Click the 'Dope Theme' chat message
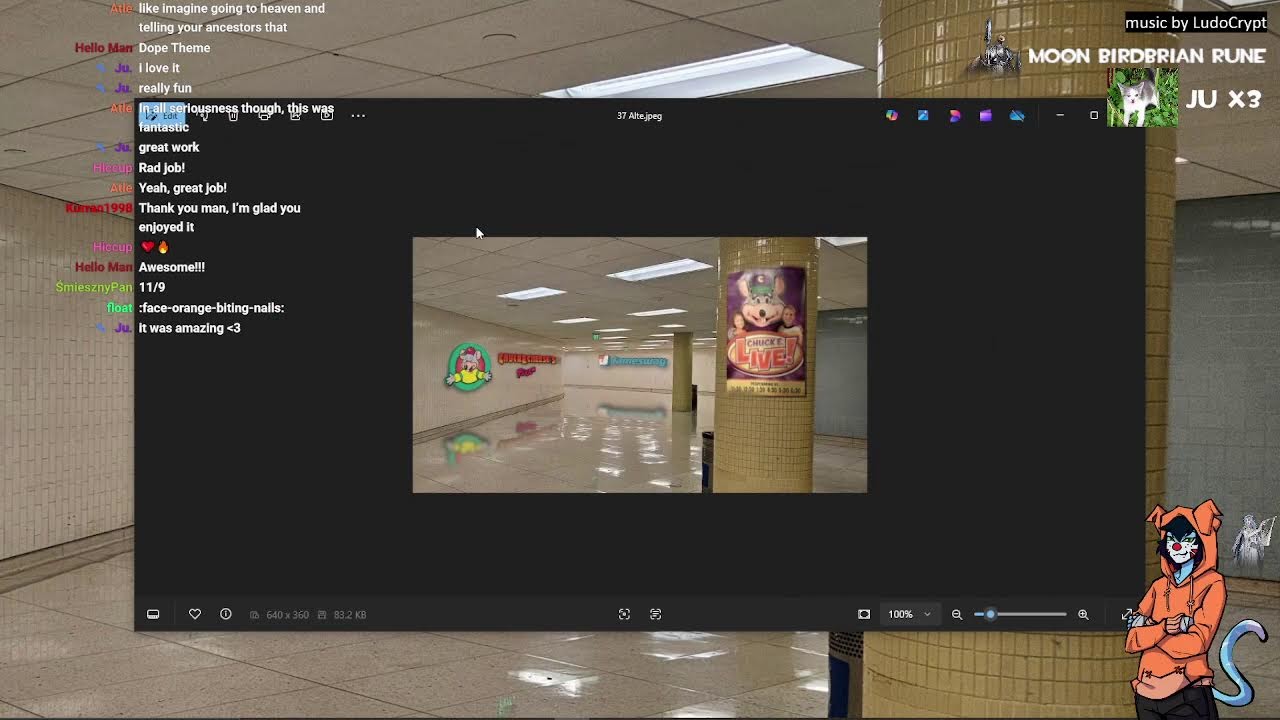Image resolution: width=1280 pixels, height=720 pixels. pyautogui.click(x=174, y=48)
